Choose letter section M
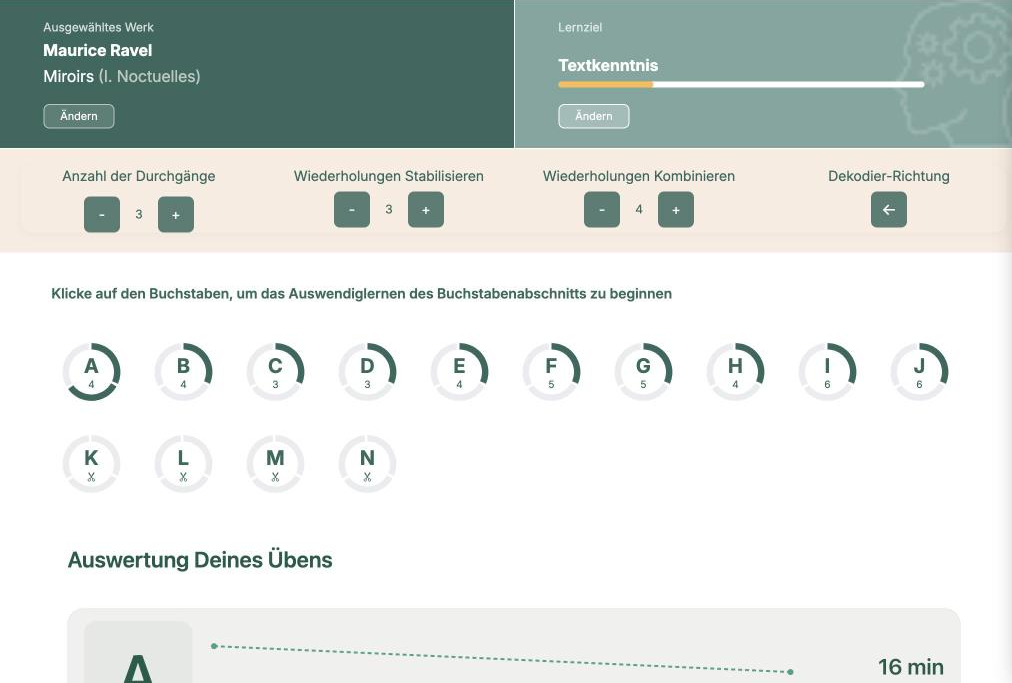1012x683 pixels. point(276,464)
